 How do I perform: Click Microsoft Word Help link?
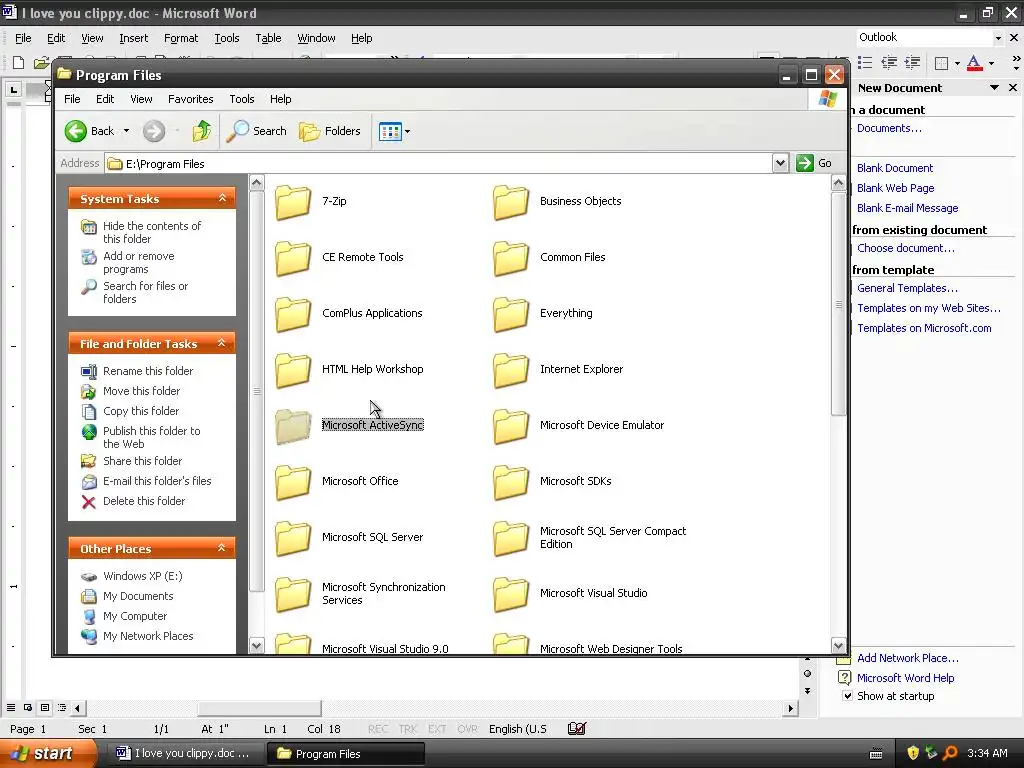[x=905, y=679]
